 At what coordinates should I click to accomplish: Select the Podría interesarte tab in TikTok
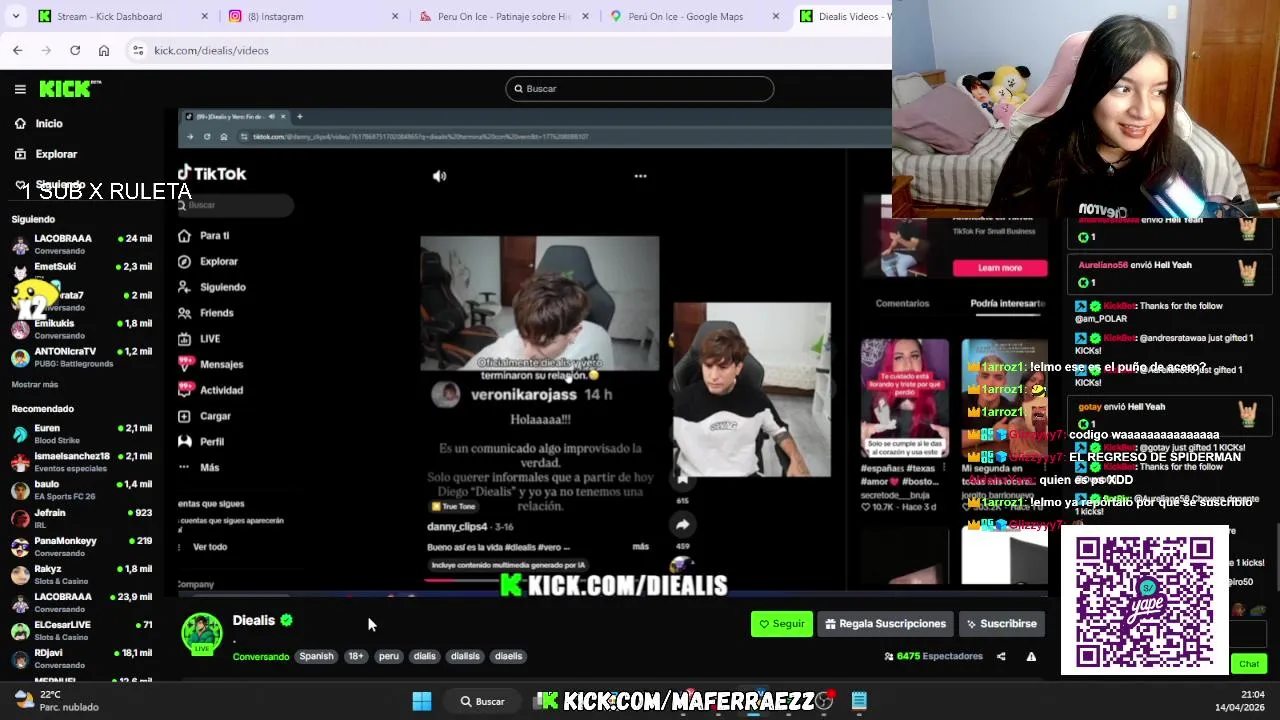(1007, 303)
